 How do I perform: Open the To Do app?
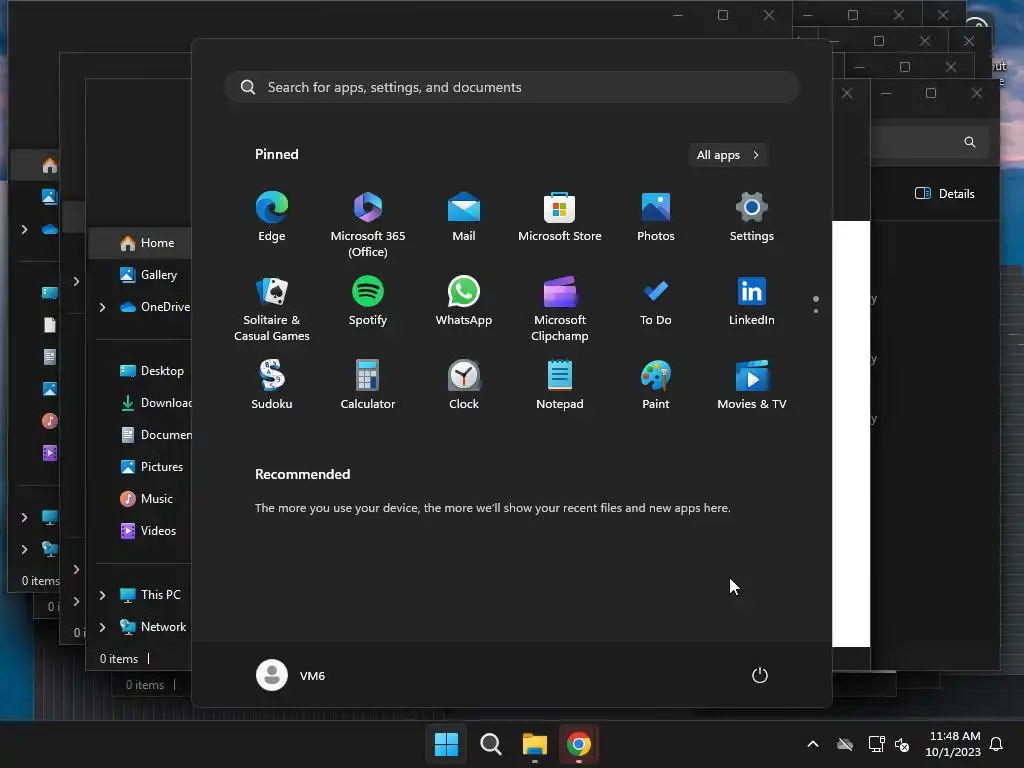pos(656,301)
